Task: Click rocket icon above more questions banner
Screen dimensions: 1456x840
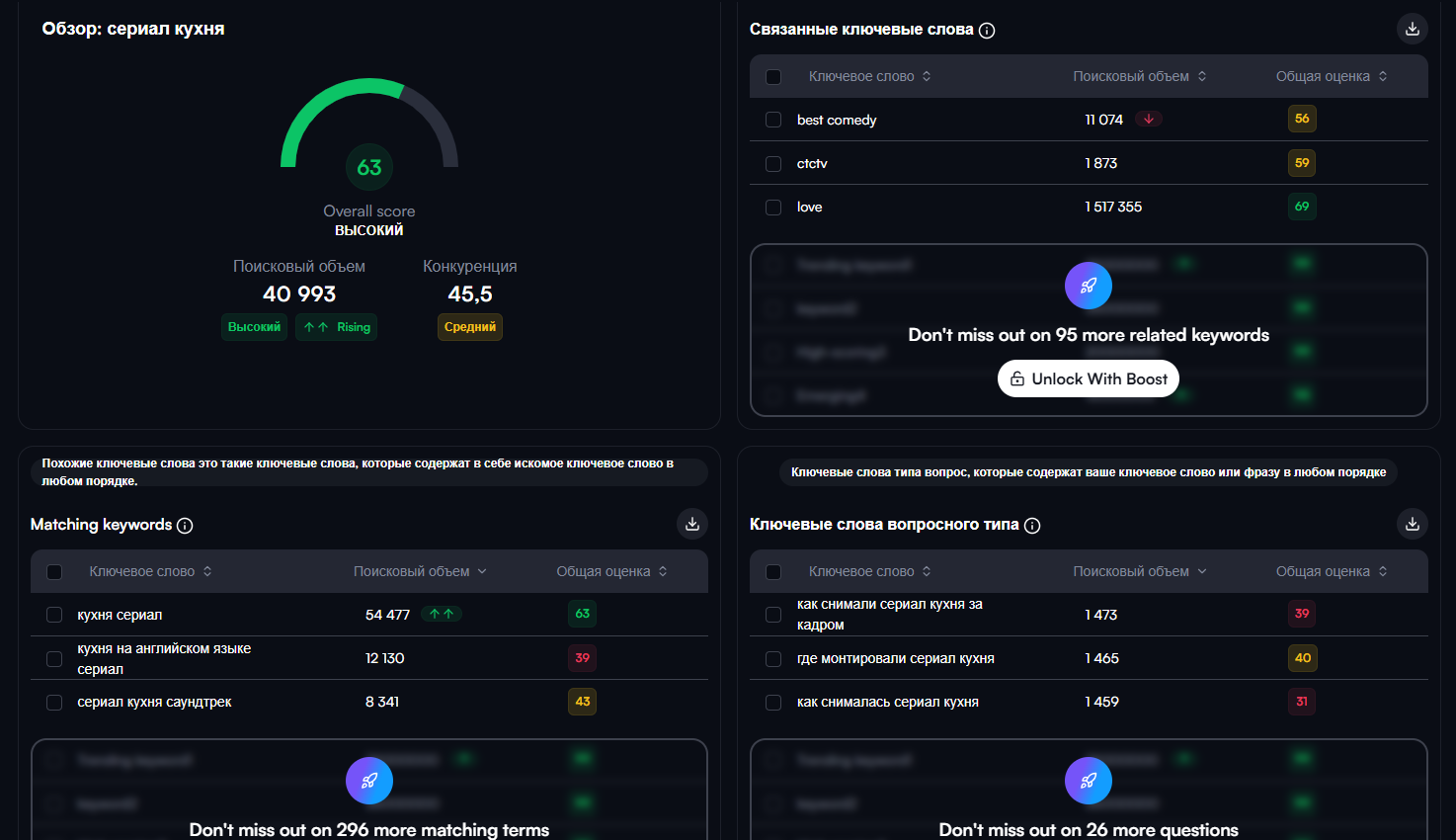Action: (x=1088, y=781)
